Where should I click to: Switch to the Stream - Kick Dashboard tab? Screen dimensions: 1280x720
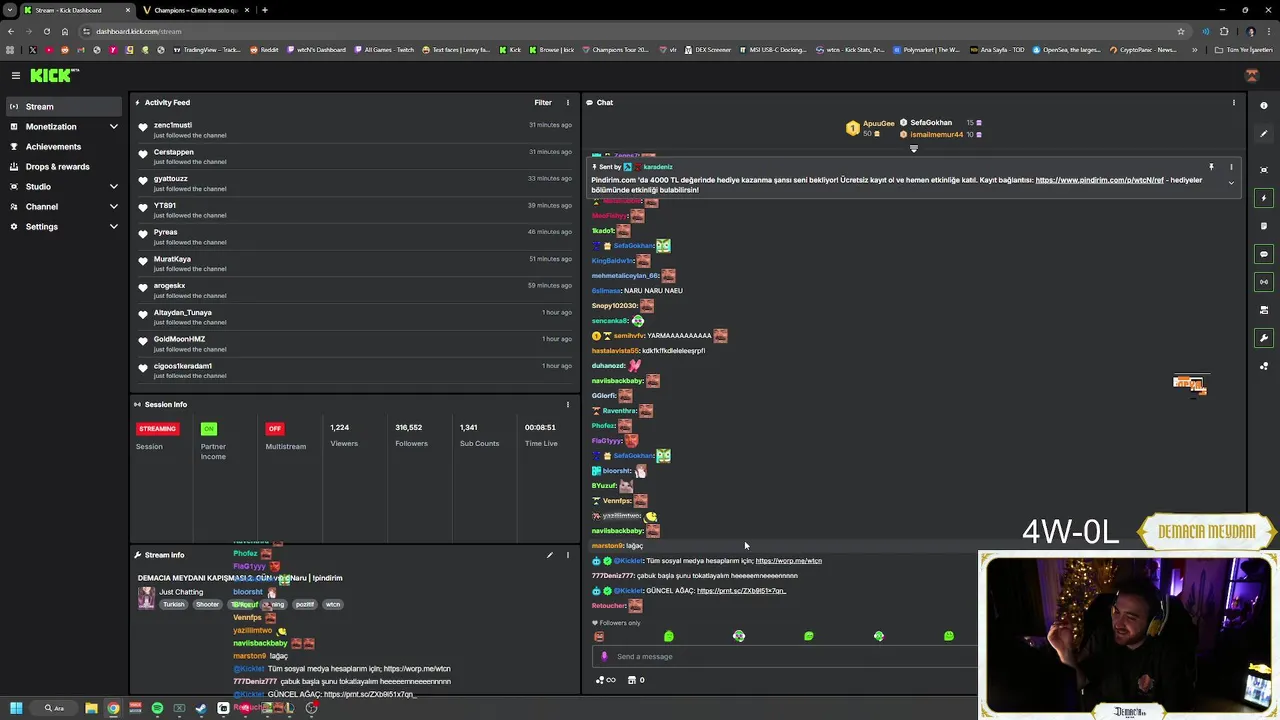pyautogui.click(x=77, y=10)
